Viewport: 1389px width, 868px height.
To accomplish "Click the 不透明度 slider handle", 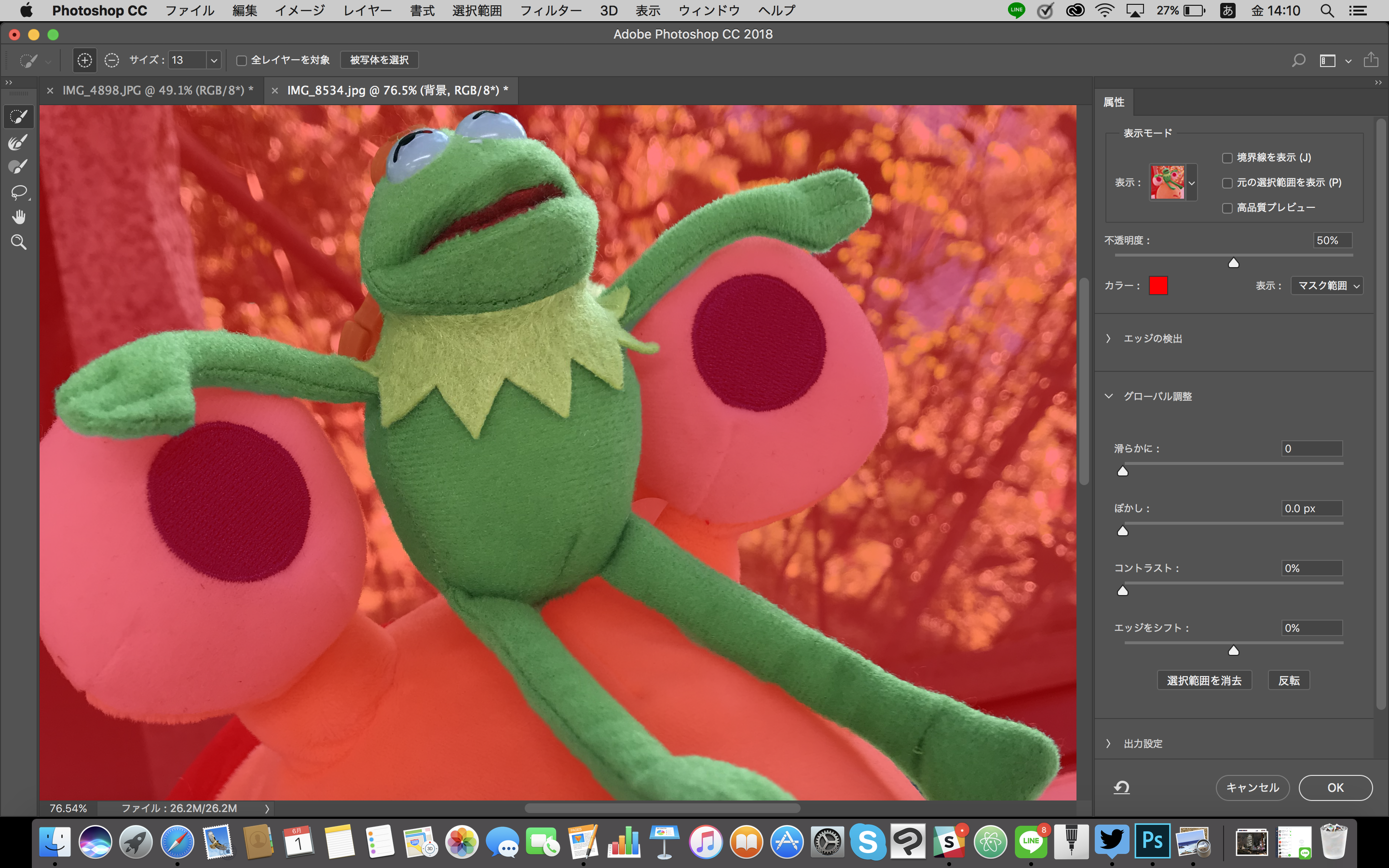I will (x=1233, y=262).
